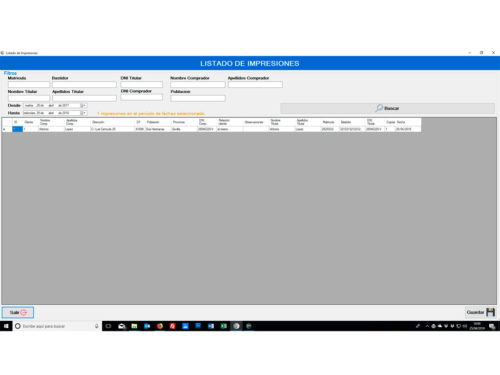Focus the Apellidos Comprador filter field
The height and width of the screenshot is (375, 500).
click(255, 85)
